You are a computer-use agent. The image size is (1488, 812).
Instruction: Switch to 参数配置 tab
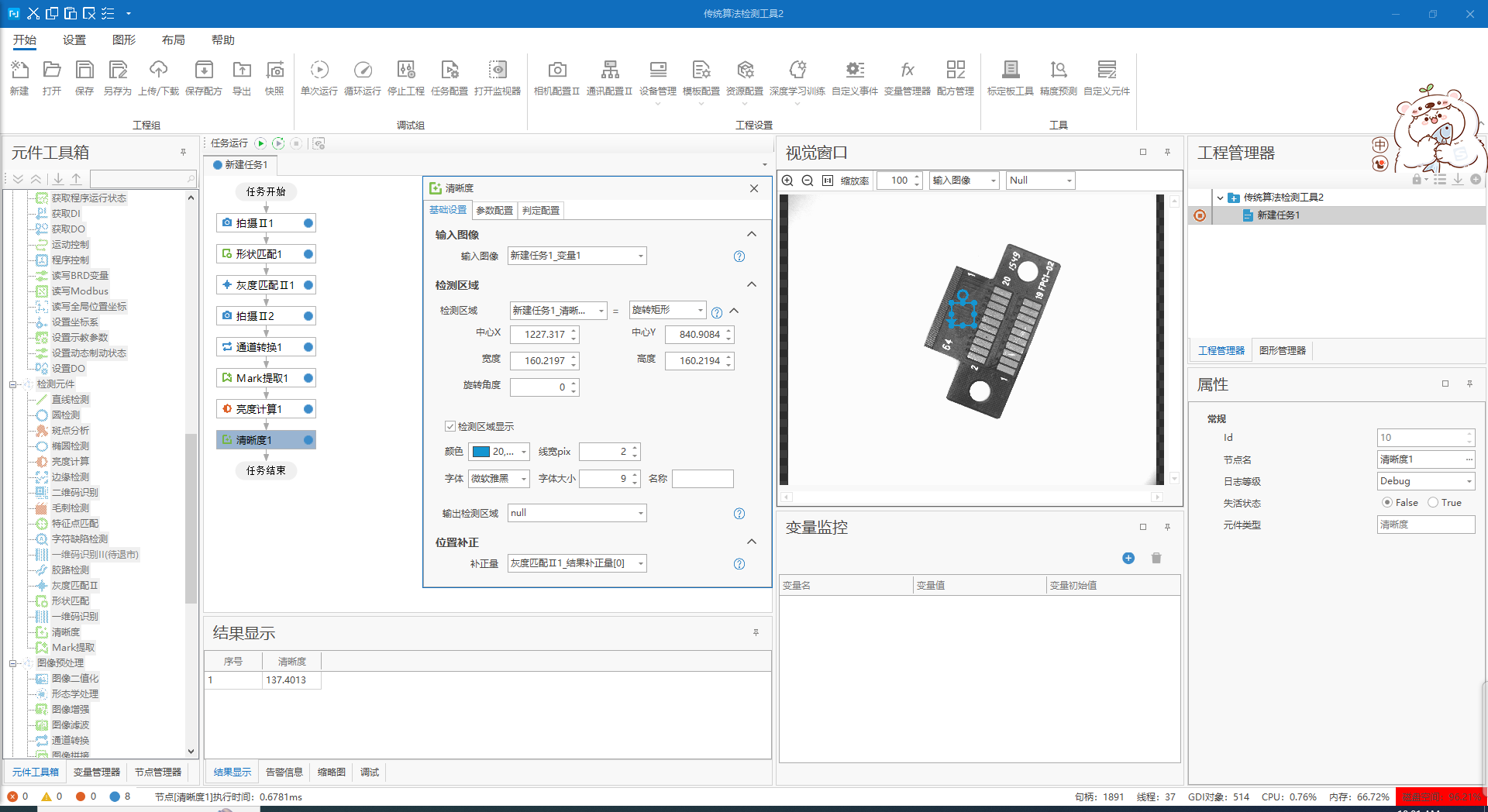[x=494, y=211]
